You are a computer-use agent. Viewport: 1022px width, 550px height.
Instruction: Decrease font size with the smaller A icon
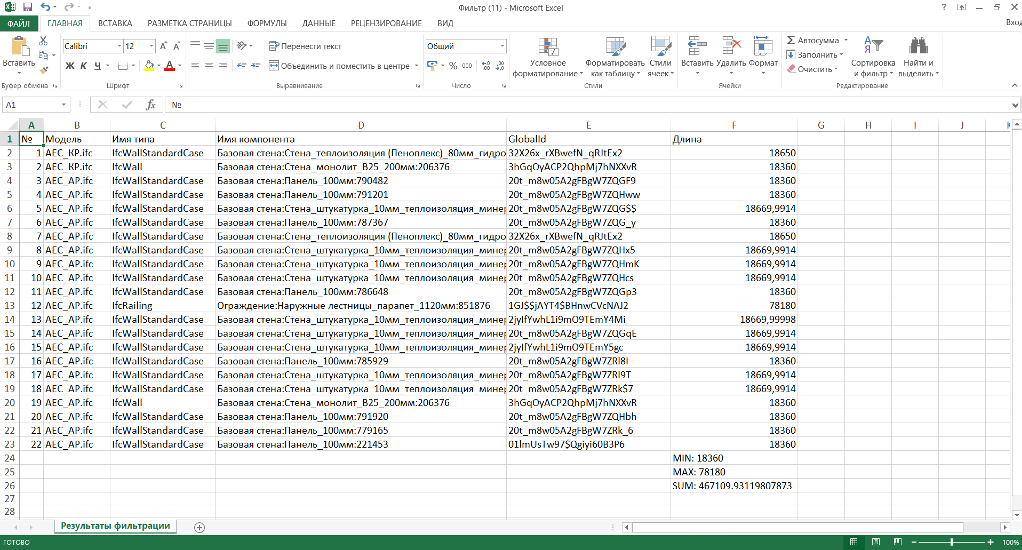point(177,46)
